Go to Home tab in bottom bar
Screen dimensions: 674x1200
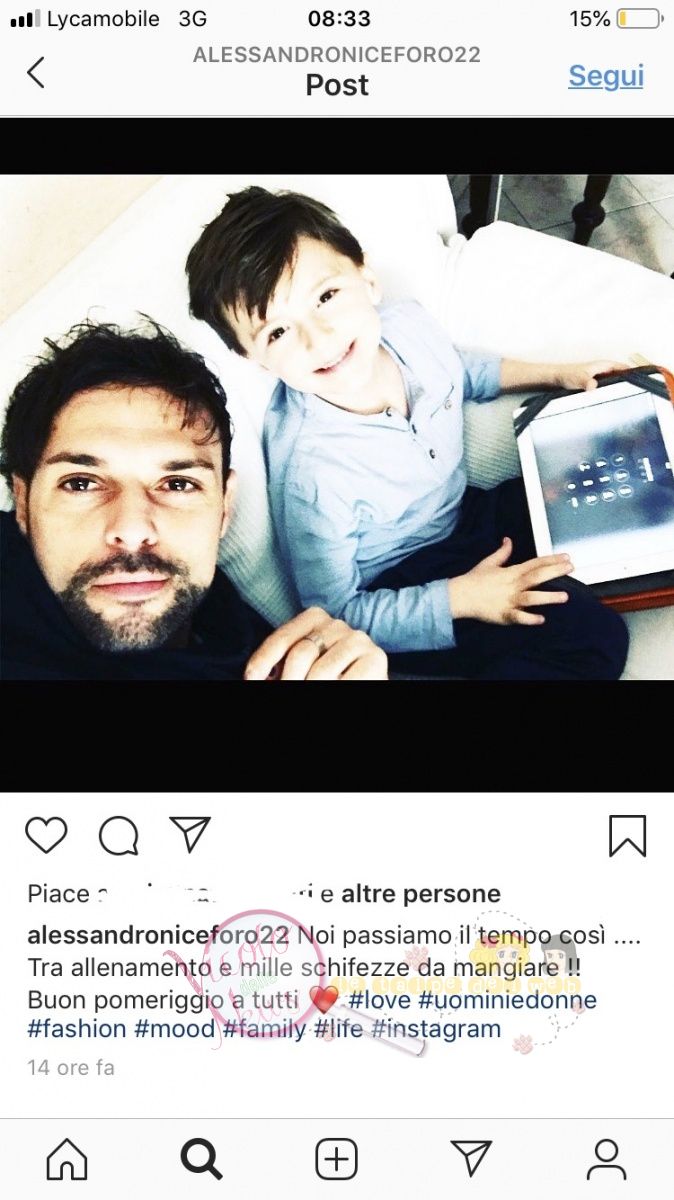click(67, 1159)
